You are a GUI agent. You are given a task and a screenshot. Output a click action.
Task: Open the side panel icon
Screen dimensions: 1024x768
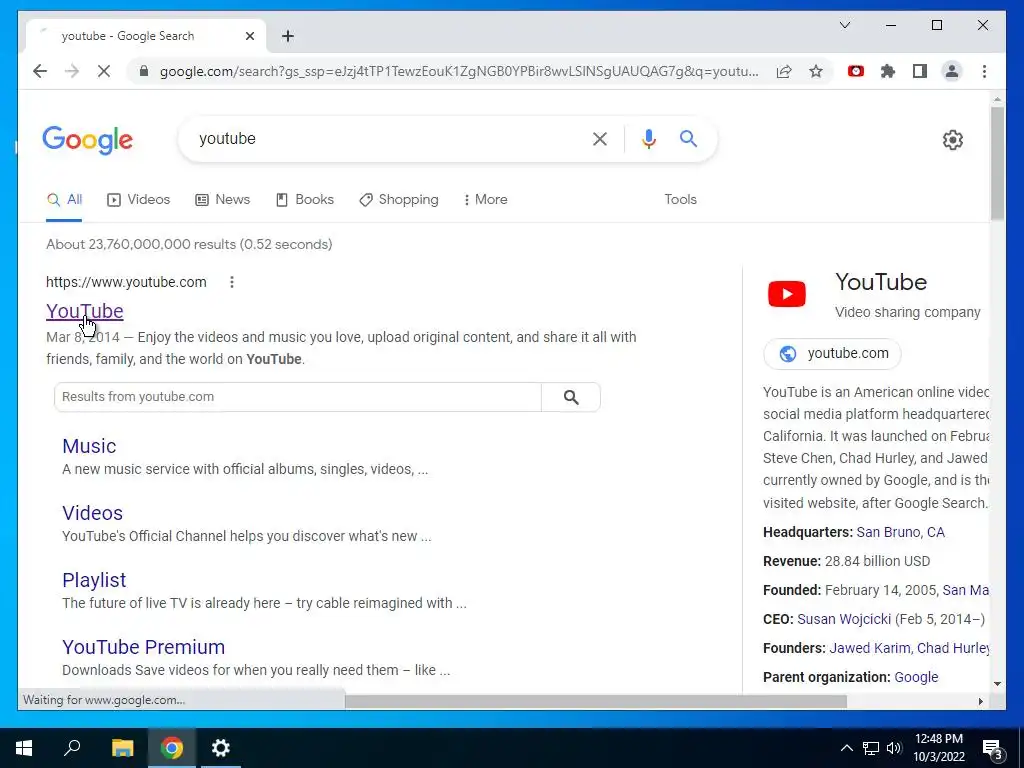click(x=920, y=71)
